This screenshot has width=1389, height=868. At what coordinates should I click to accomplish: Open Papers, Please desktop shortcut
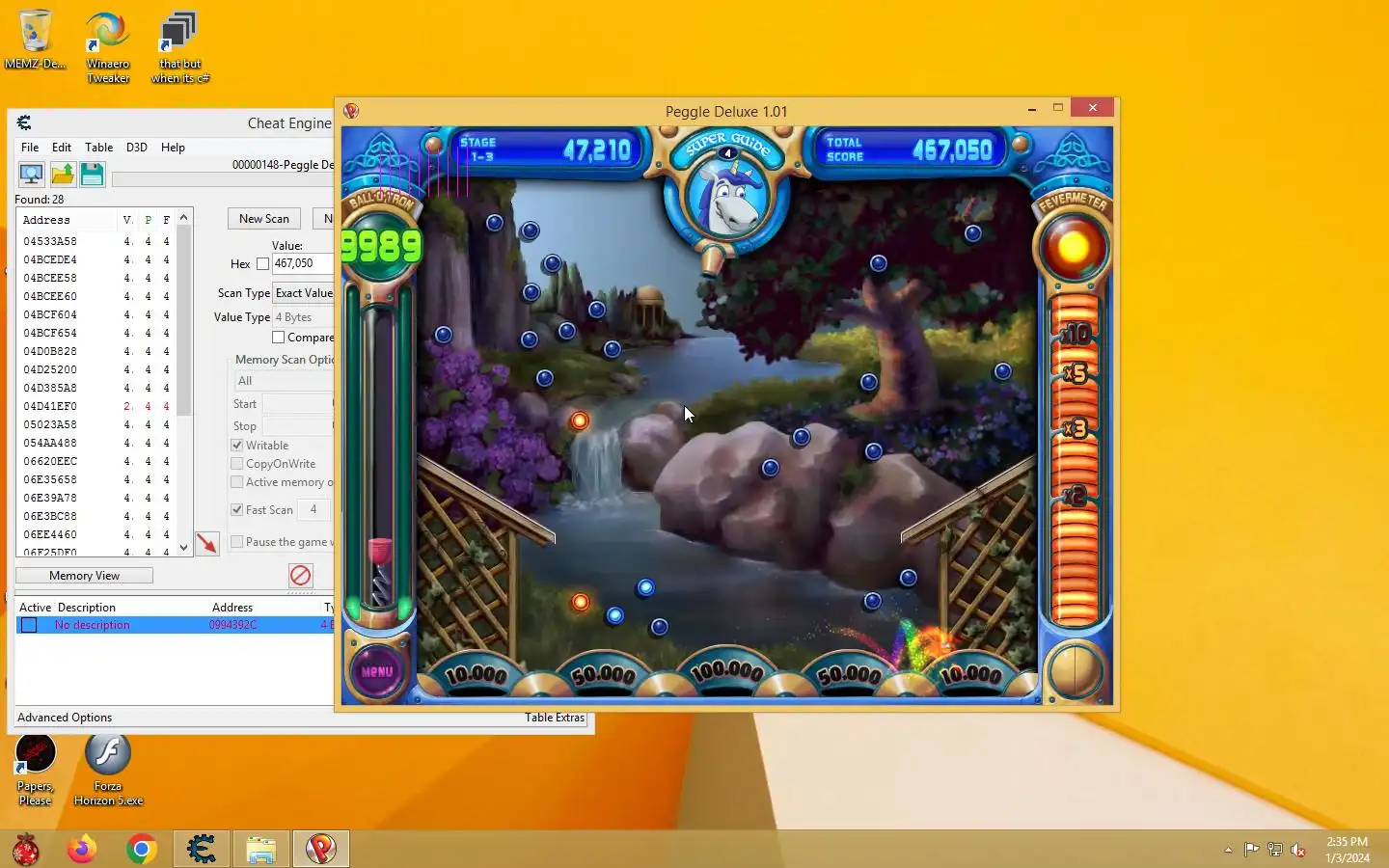click(x=36, y=771)
